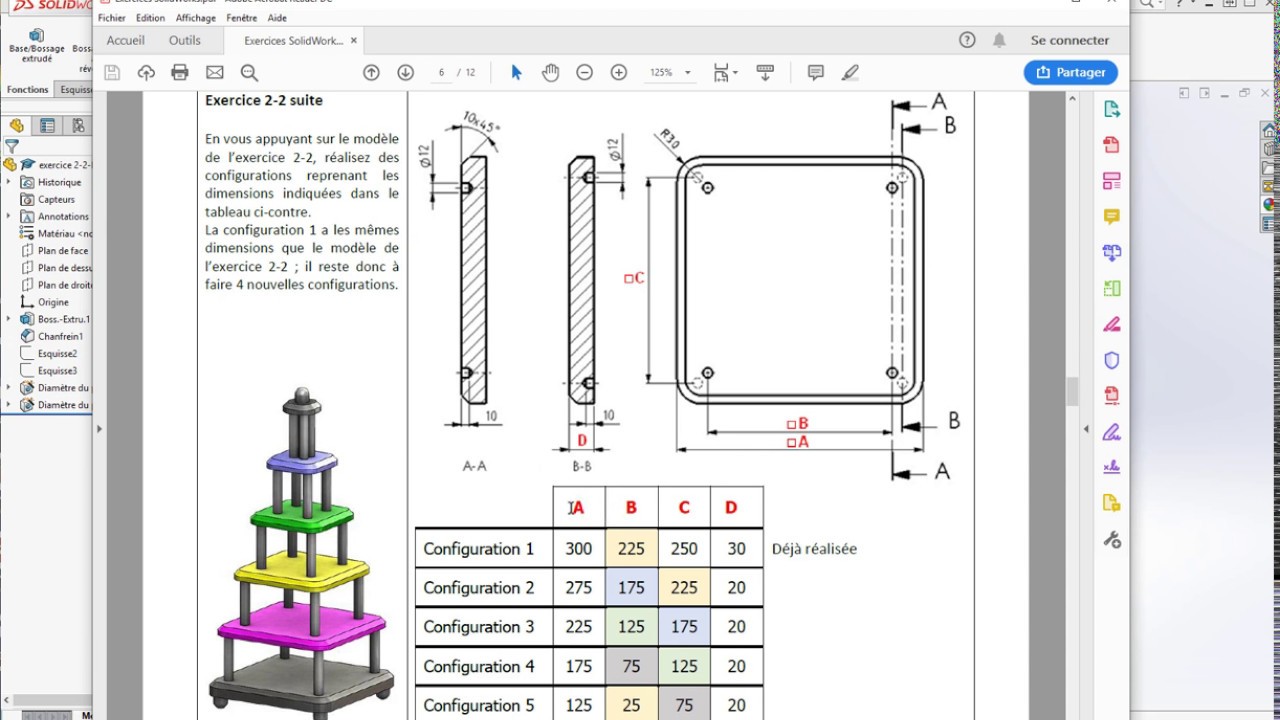Switch to the Outils tab

(185, 40)
